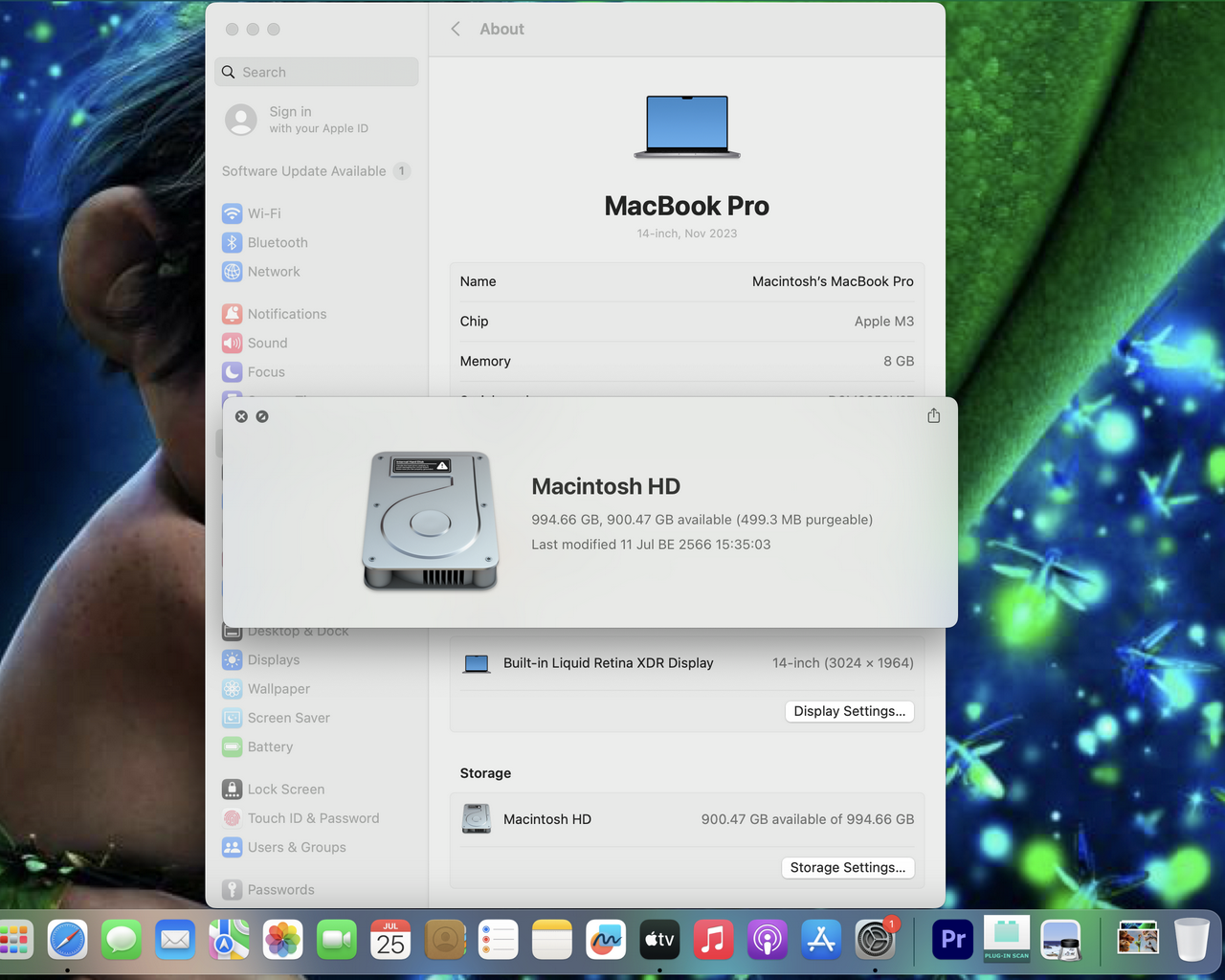
Task: Click the Name row showing Macintosh's MacBook Pro
Action: (x=687, y=281)
